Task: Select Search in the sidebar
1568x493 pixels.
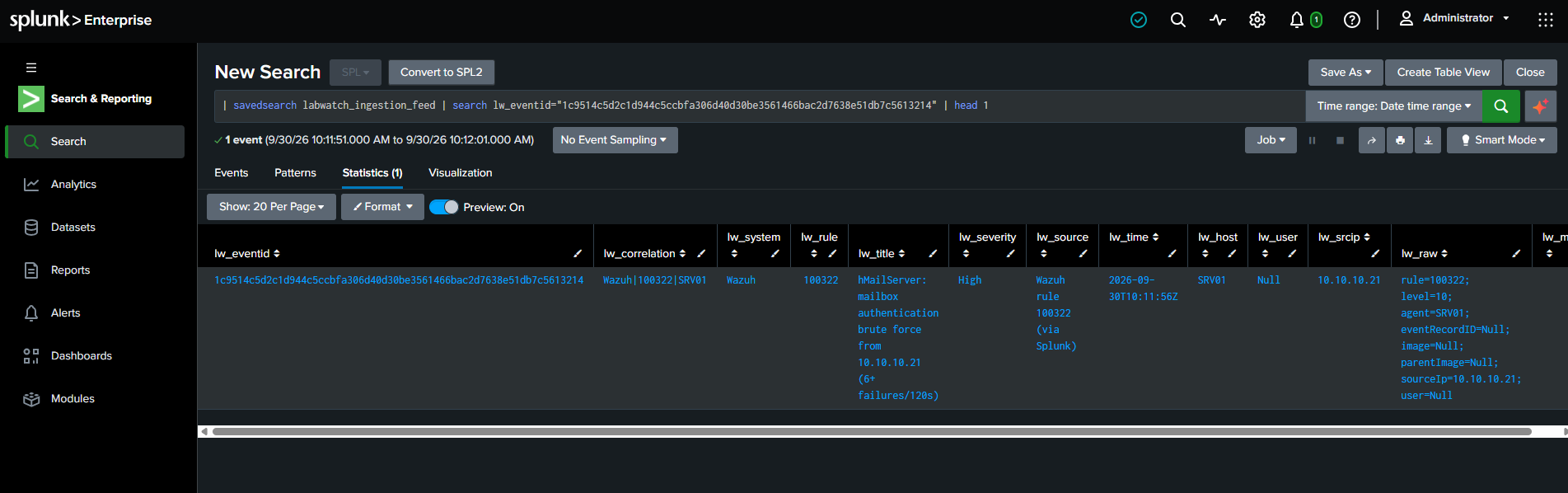Action: coord(95,142)
